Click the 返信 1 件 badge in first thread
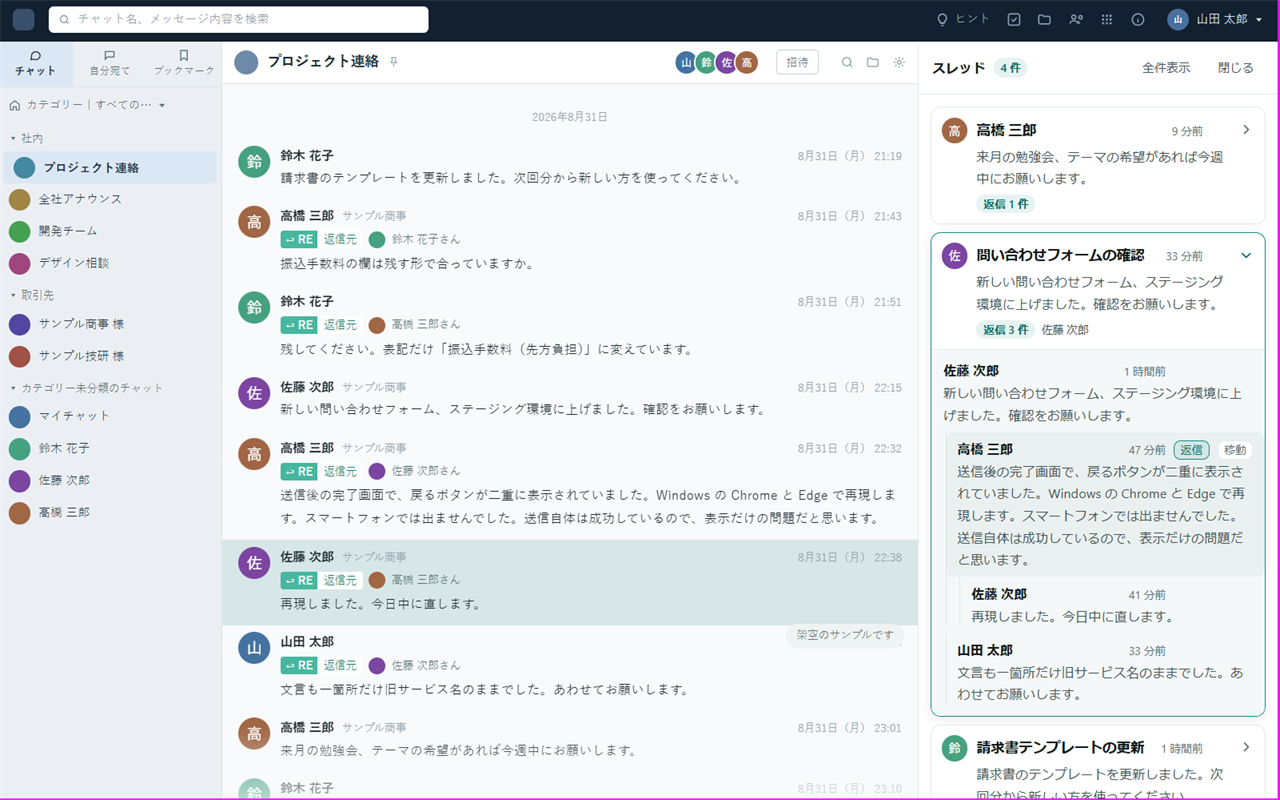The height and width of the screenshot is (800, 1280). (1005, 204)
